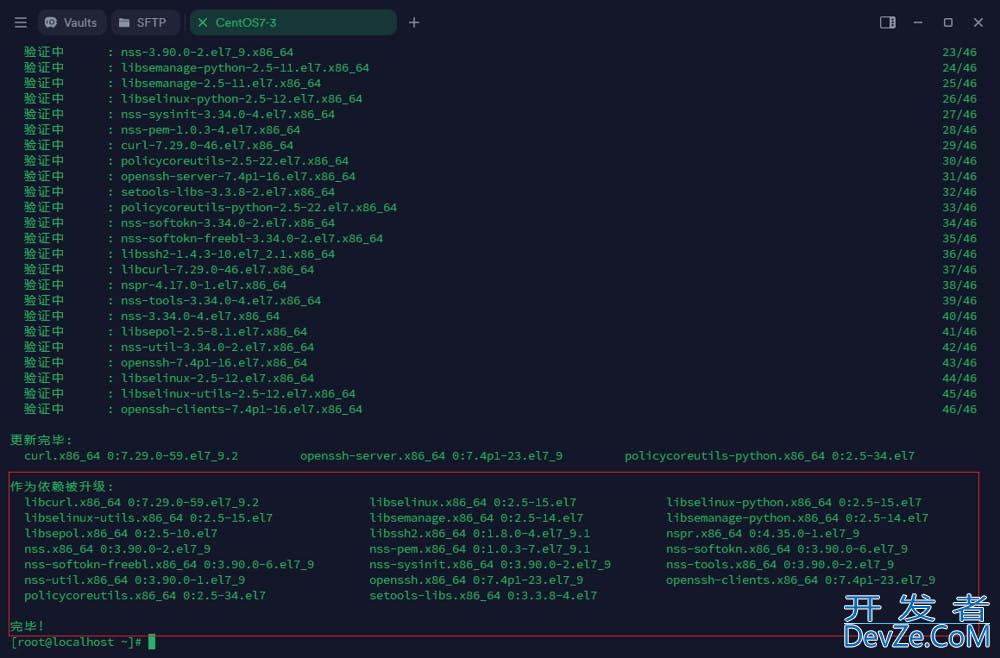
Task: Click policycoreutils-python-2.5-22.el7.x86_64 text
Action: click(x=258, y=207)
